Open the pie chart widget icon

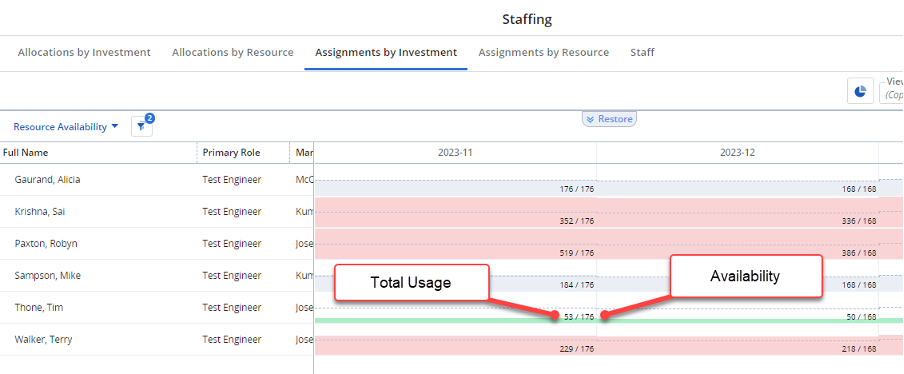click(860, 92)
